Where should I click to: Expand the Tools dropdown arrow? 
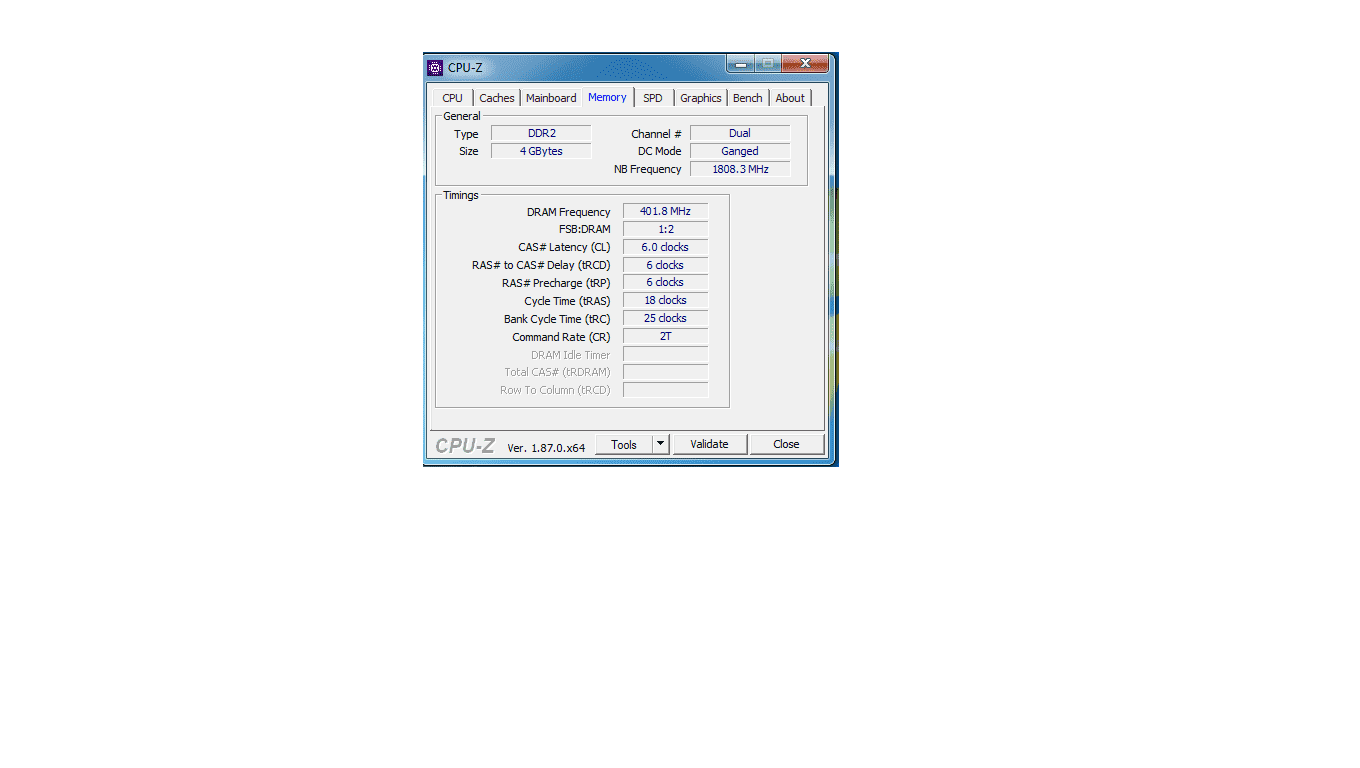661,445
